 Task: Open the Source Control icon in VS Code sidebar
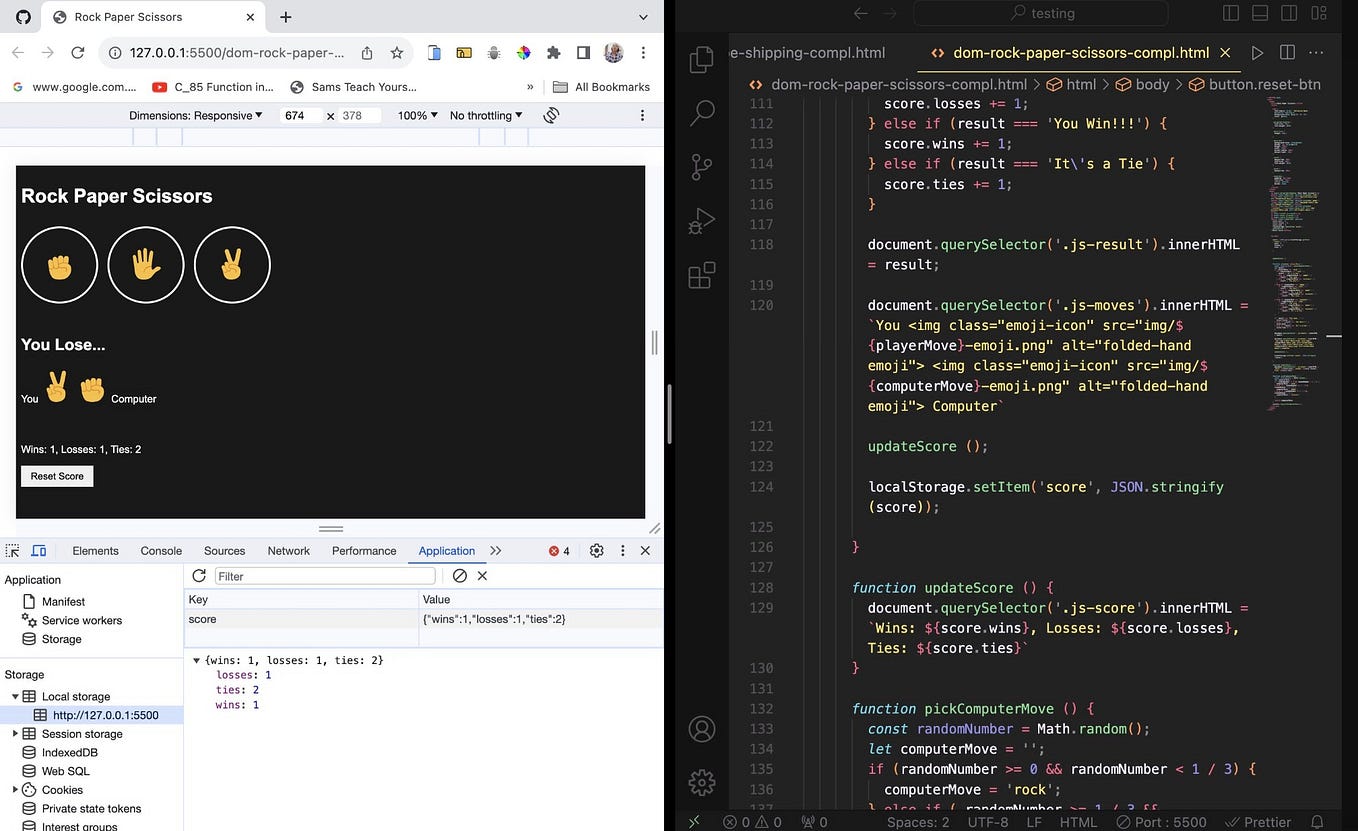[x=702, y=166]
